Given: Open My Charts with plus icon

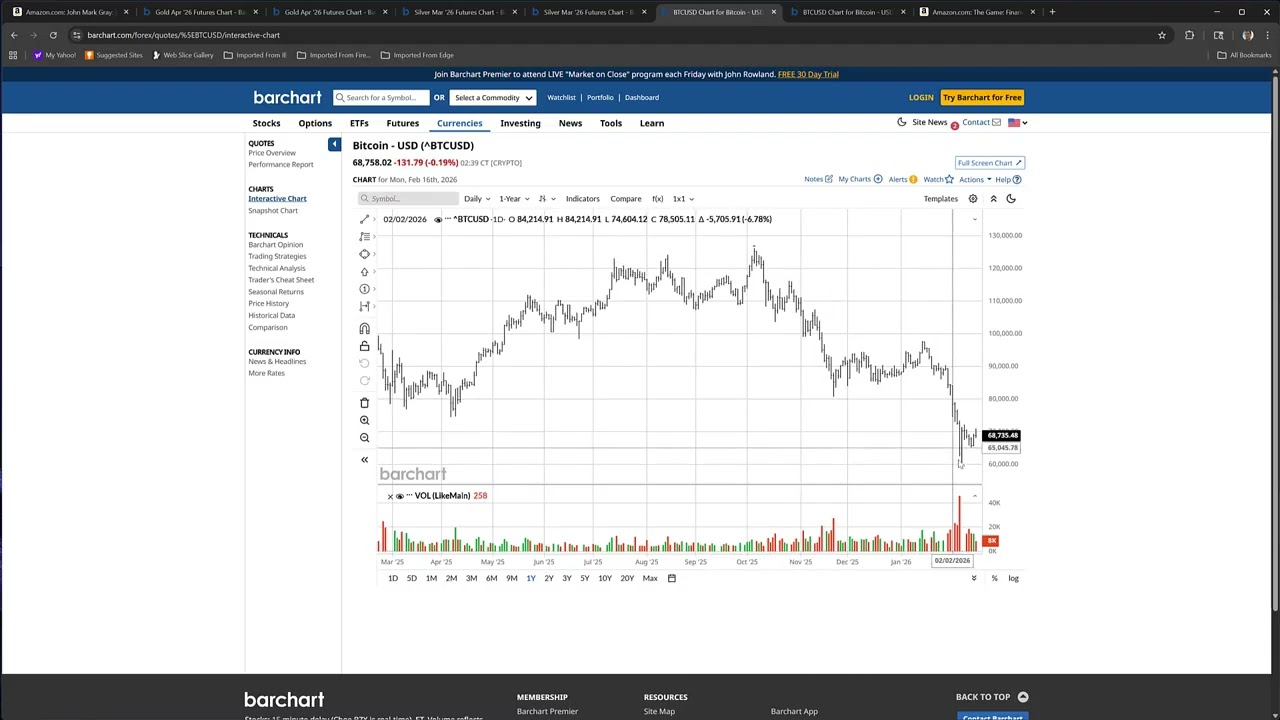Looking at the screenshot, I should pyautogui.click(x=860, y=180).
